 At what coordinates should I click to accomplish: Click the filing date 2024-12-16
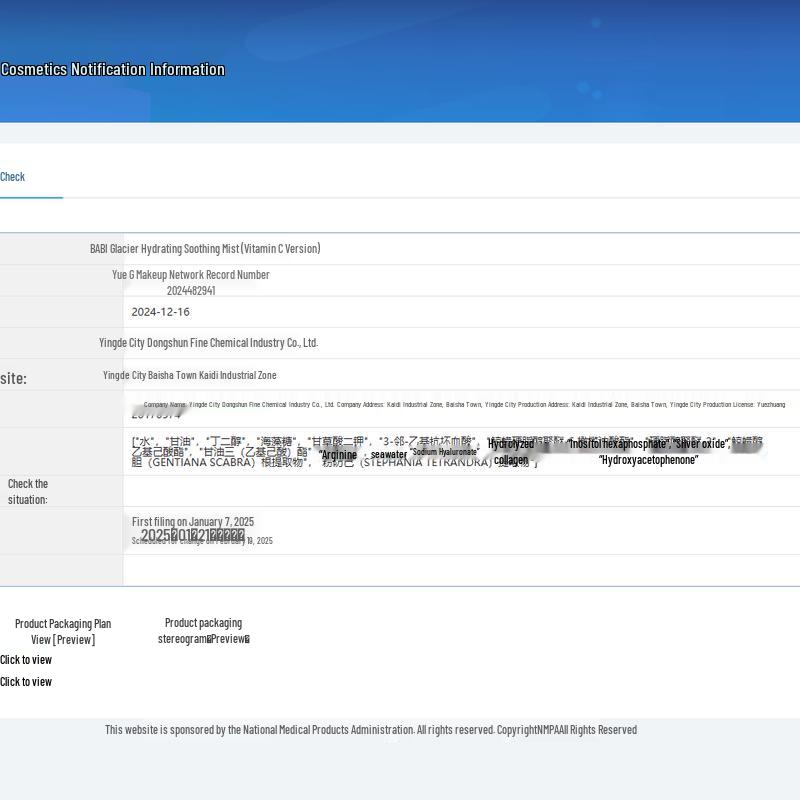pos(160,312)
